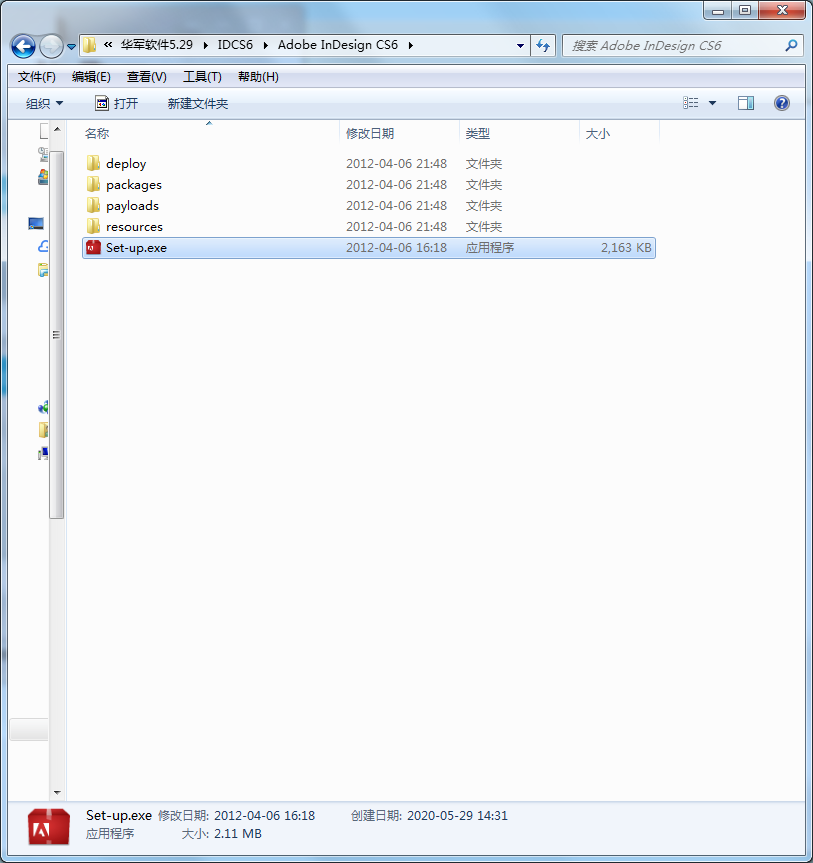Click the deploy row's modified date
Viewport: 813px width, 863px height.
point(396,163)
